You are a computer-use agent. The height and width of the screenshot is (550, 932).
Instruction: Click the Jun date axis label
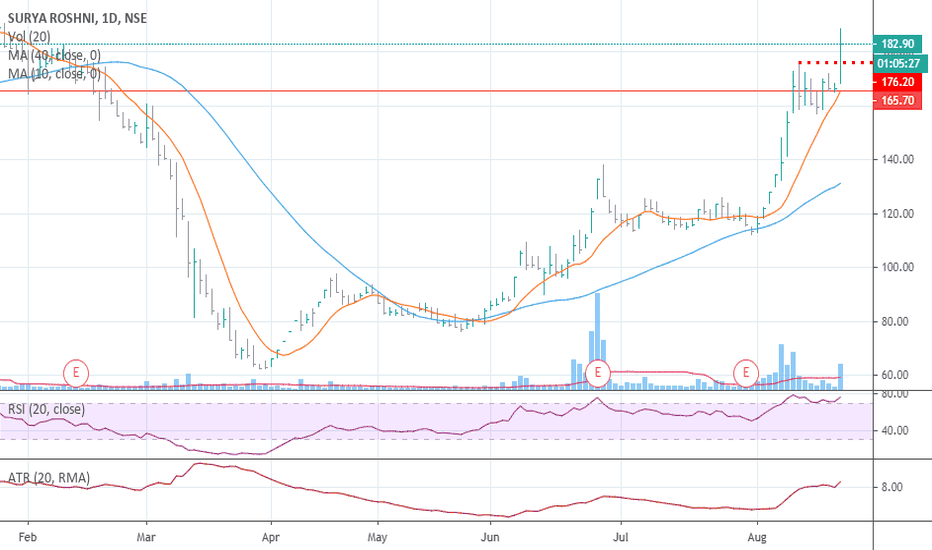(490, 538)
